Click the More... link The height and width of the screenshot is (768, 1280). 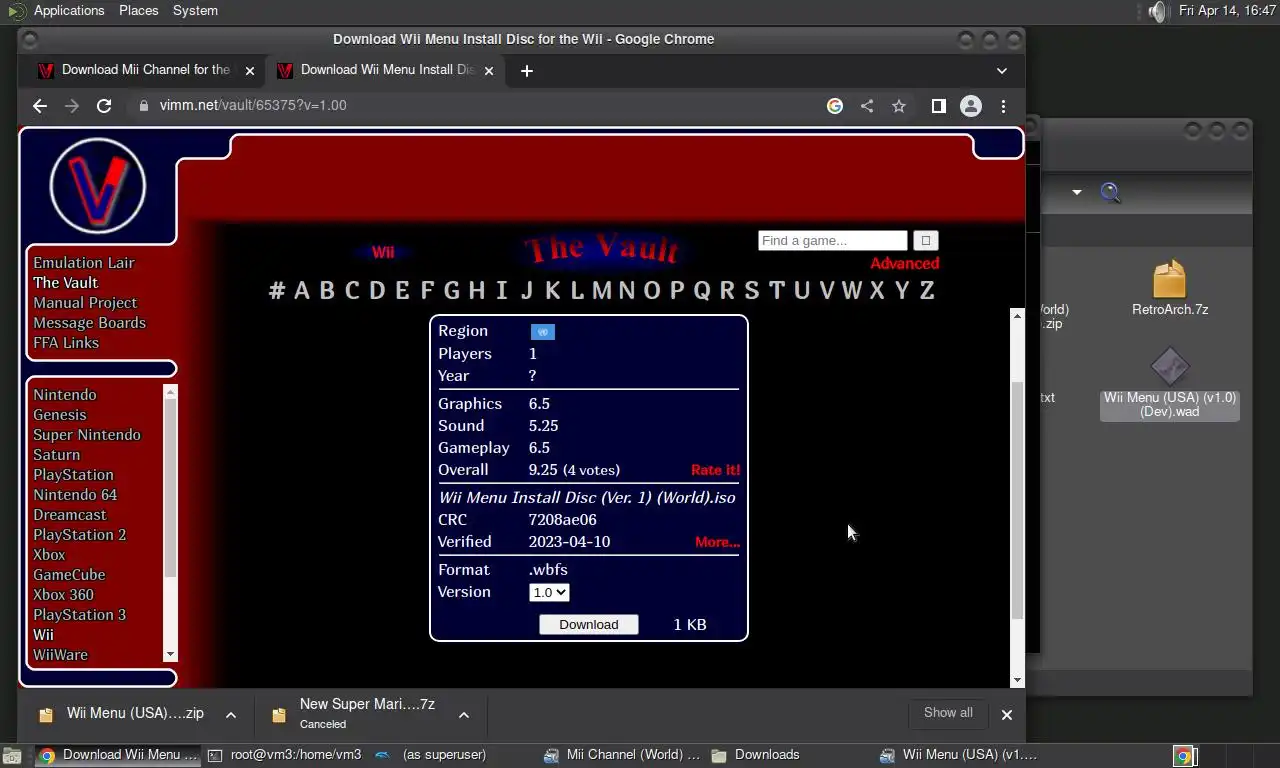(717, 541)
